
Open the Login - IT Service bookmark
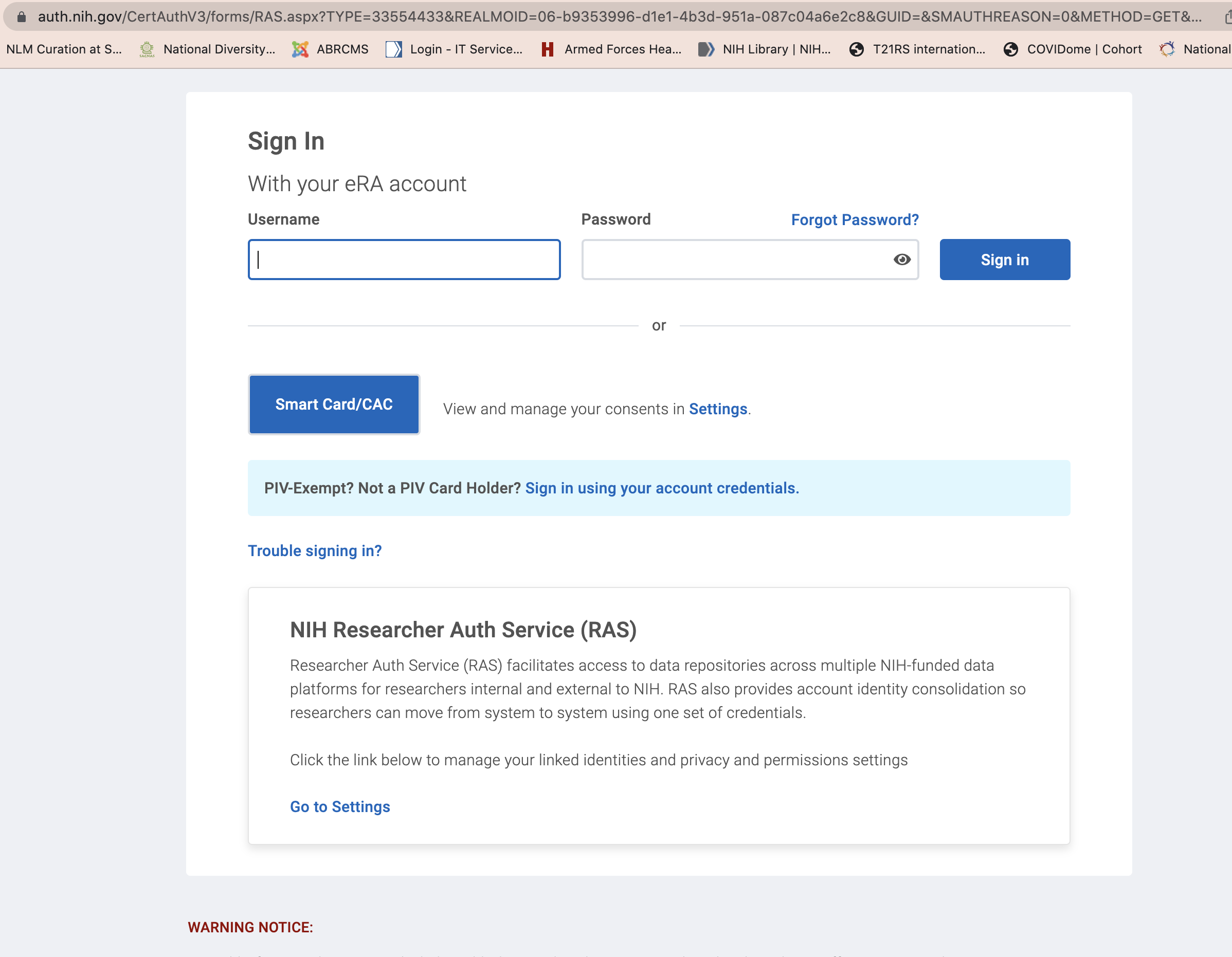(454, 50)
